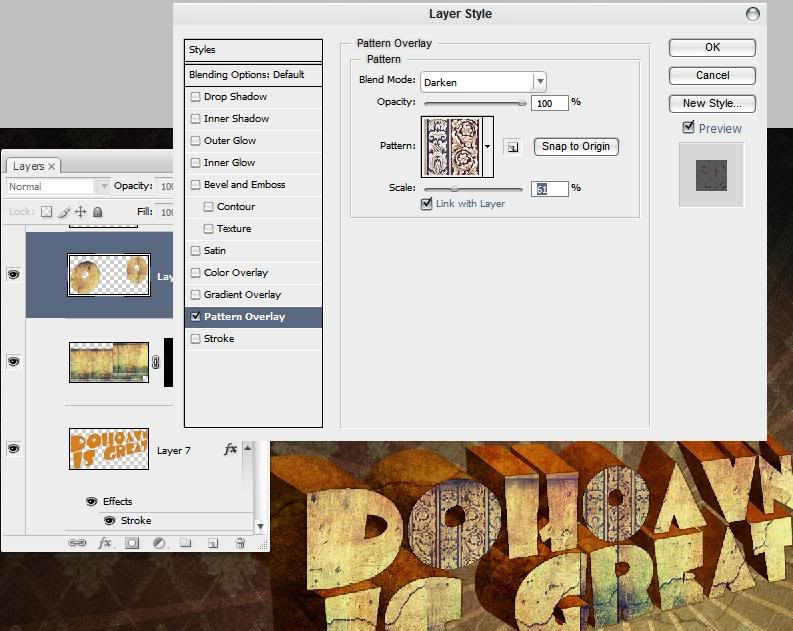Toggle the Stroke effect visibility eye
Image resolution: width=793 pixels, height=631 pixels.
click(109, 520)
